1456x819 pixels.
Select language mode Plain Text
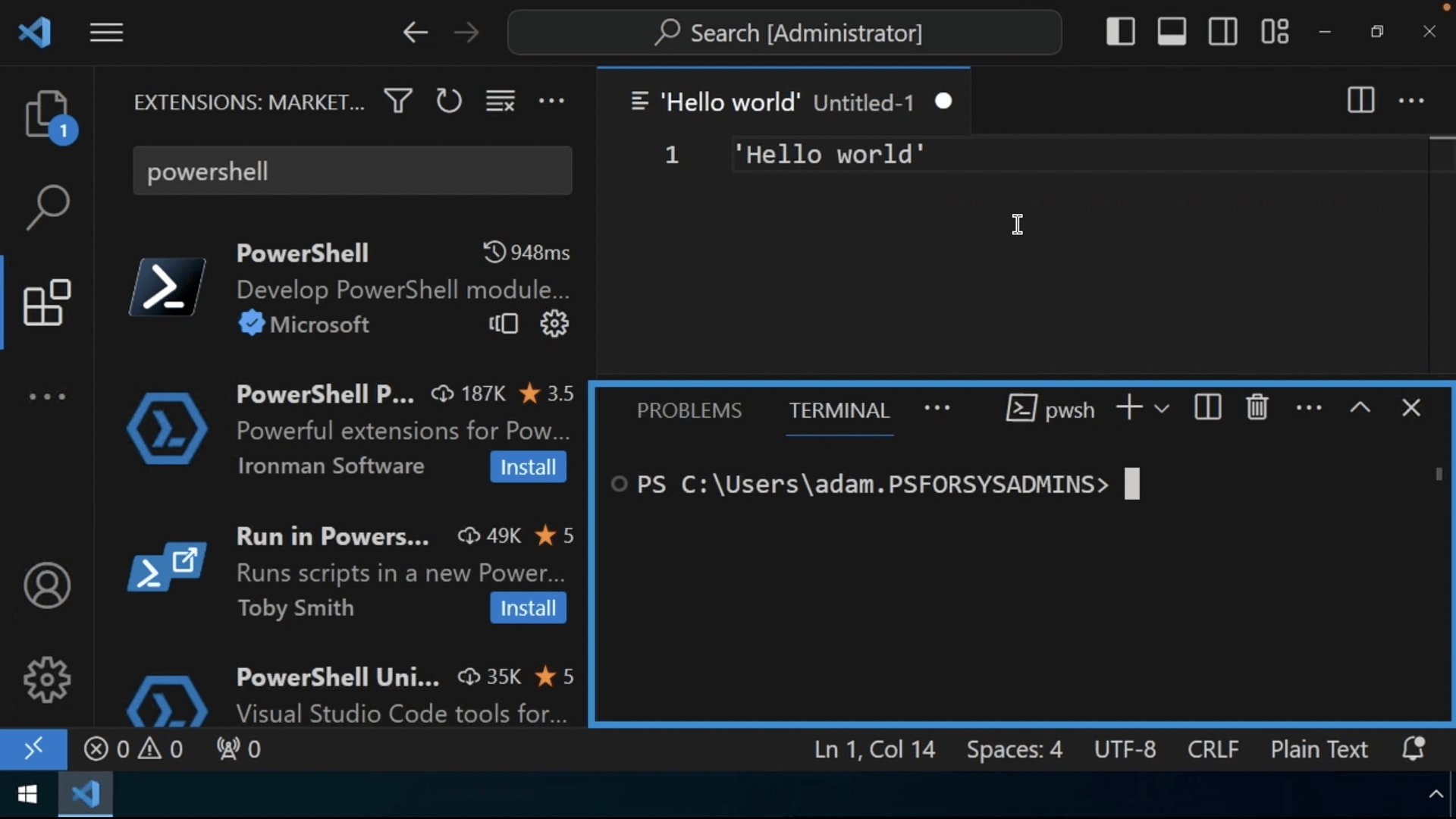1319,750
